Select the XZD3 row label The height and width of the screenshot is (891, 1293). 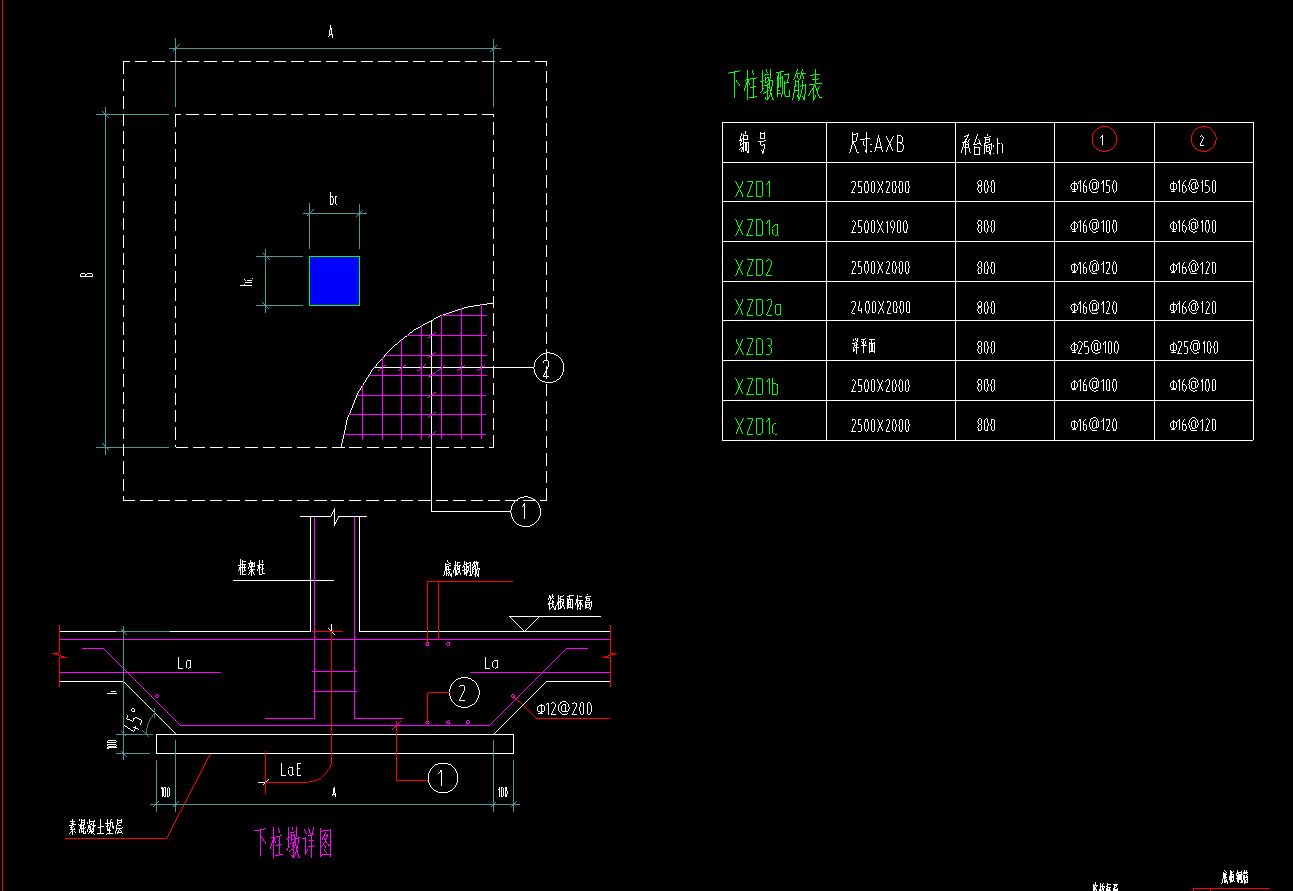(x=754, y=347)
